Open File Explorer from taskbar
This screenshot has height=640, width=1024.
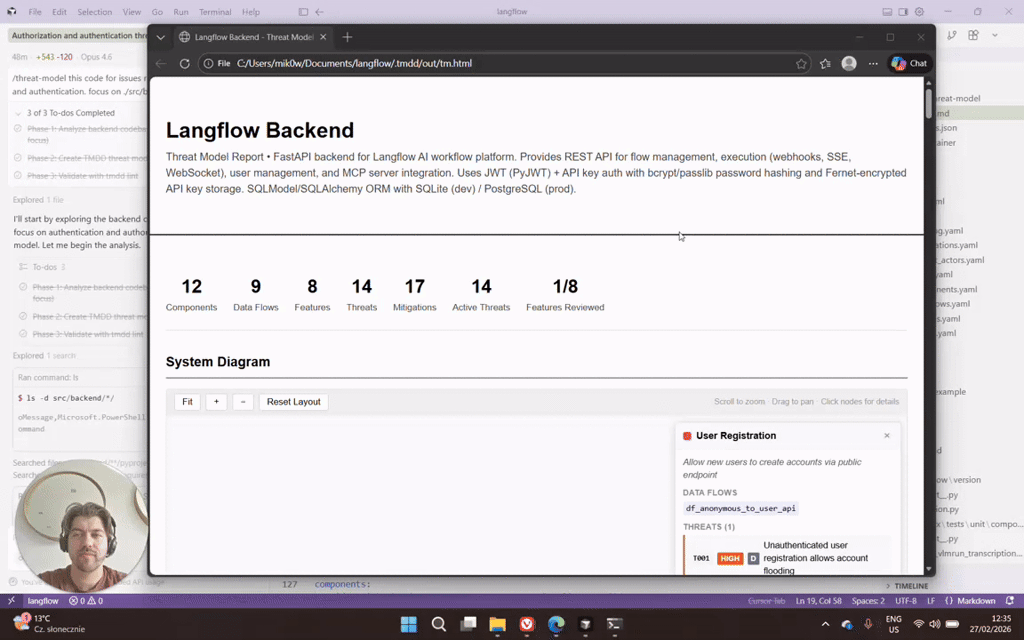click(498, 624)
